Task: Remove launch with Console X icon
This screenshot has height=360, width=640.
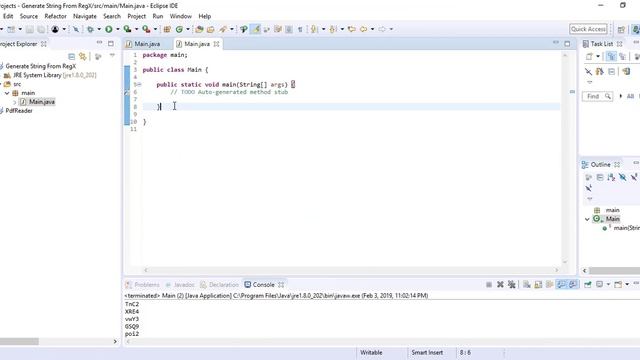Action: click(x=500, y=284)
